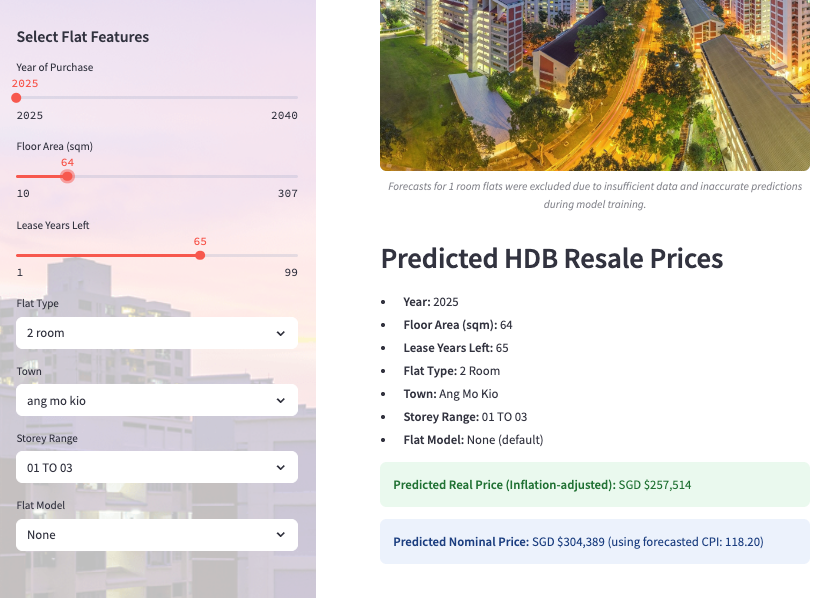Click the chevron arrow in Town dropdown
828x598 pixels.
pyautogui.click(x=280, y=401)
